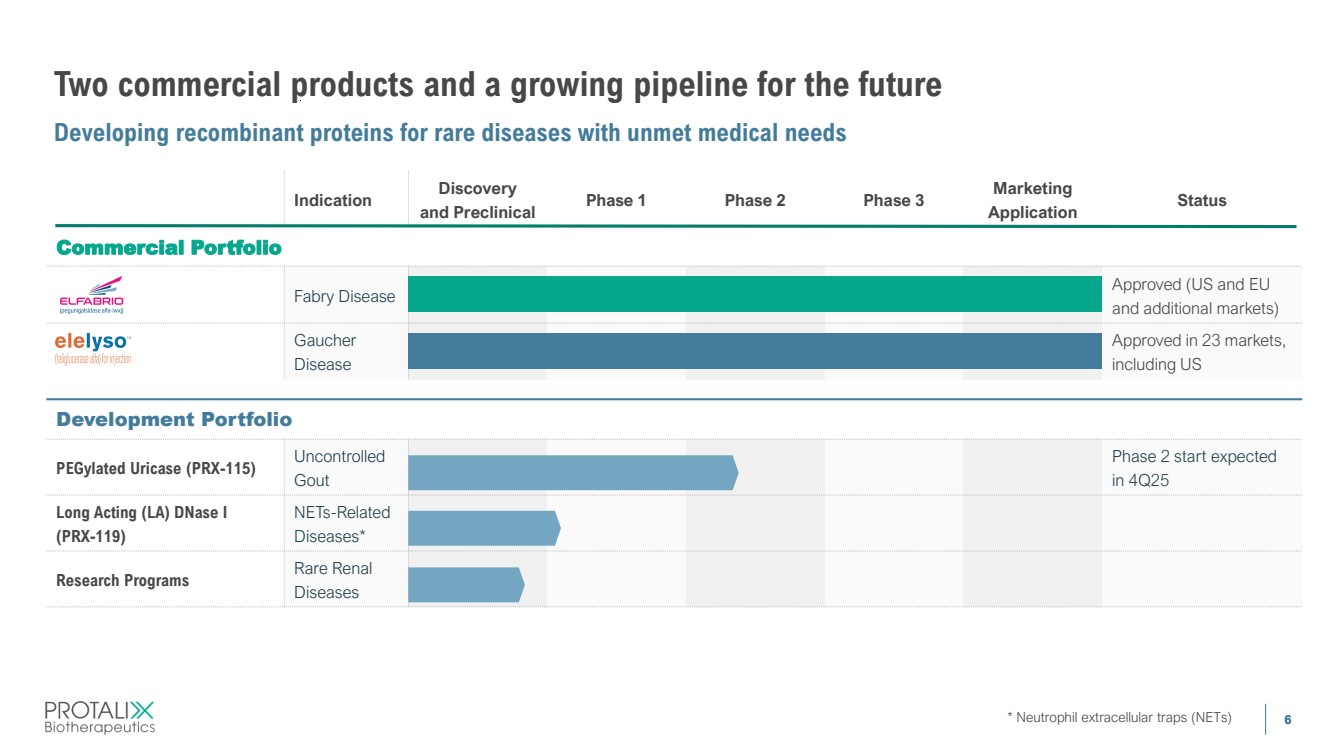Click the Phase 3 column header
The height and width of the screenshot is (749, 1333).
tap(893, 200)
